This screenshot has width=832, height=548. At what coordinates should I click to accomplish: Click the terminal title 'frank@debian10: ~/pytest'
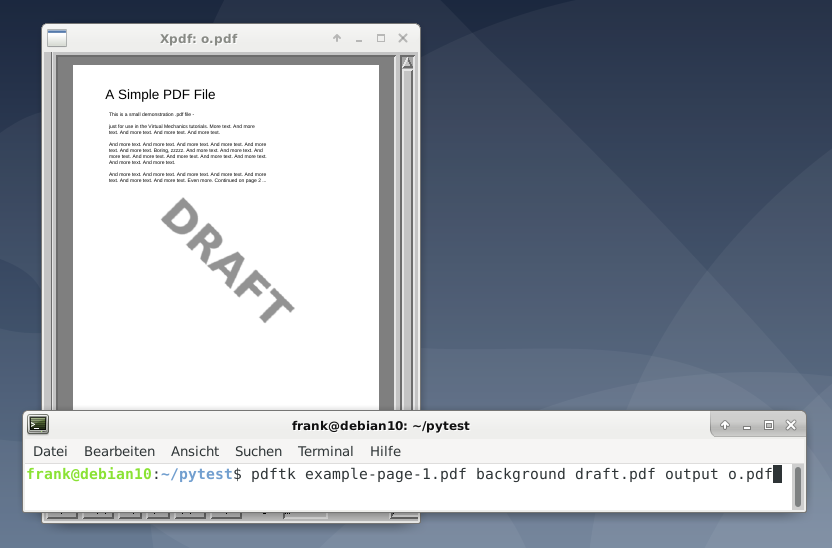pyautogui.click(x=380, y=426)
